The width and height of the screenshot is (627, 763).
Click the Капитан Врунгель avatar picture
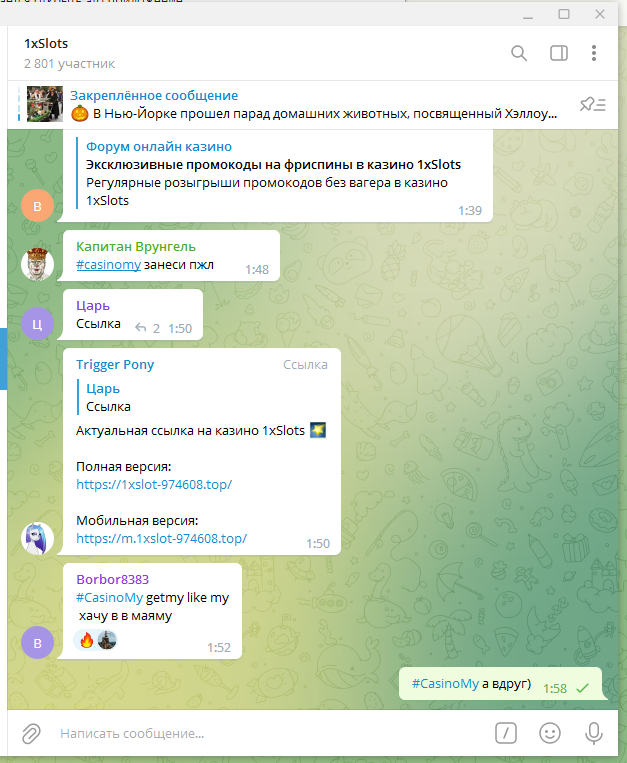click(37, 264)
